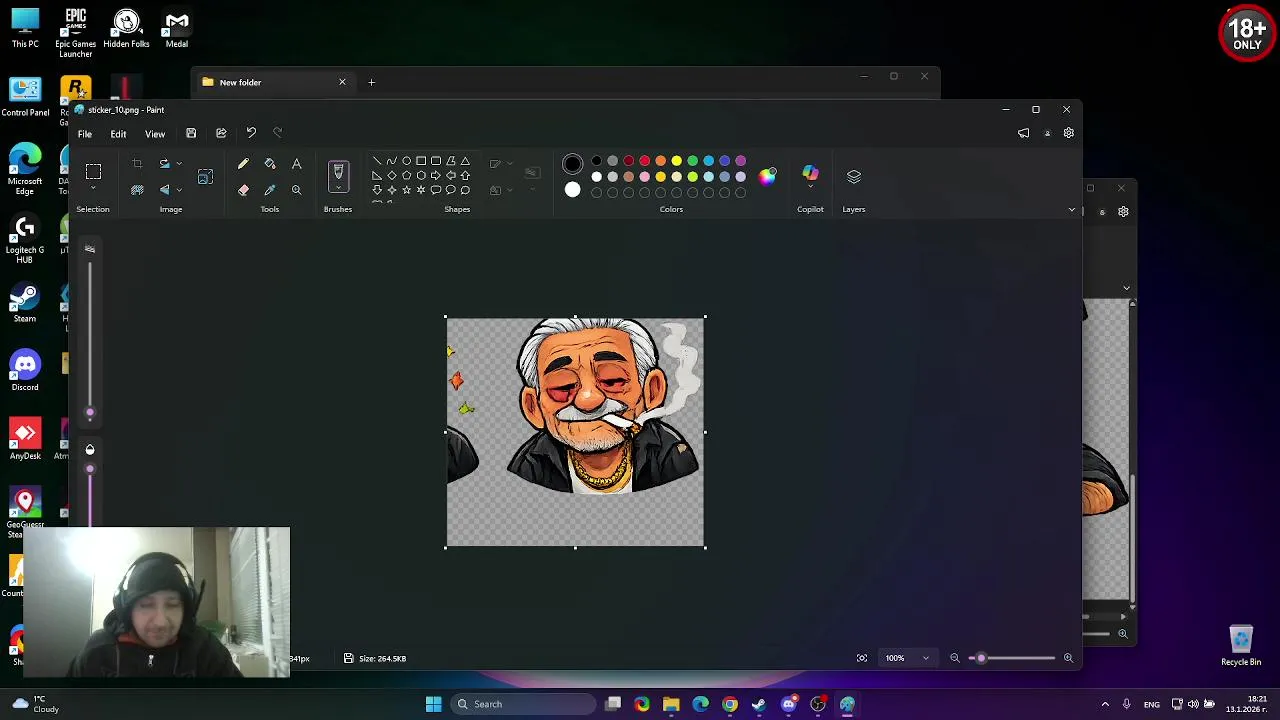Add a new tab in File Explorer

tap(371, 82)
